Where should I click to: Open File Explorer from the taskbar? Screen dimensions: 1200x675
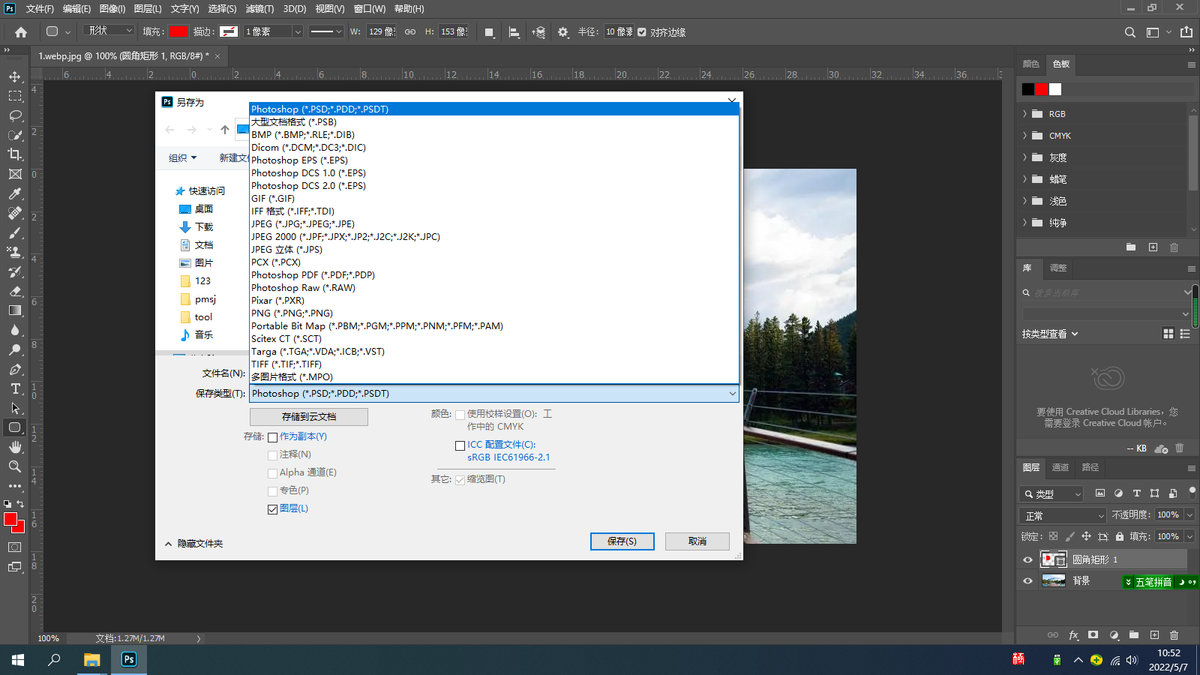pos(91,660)
